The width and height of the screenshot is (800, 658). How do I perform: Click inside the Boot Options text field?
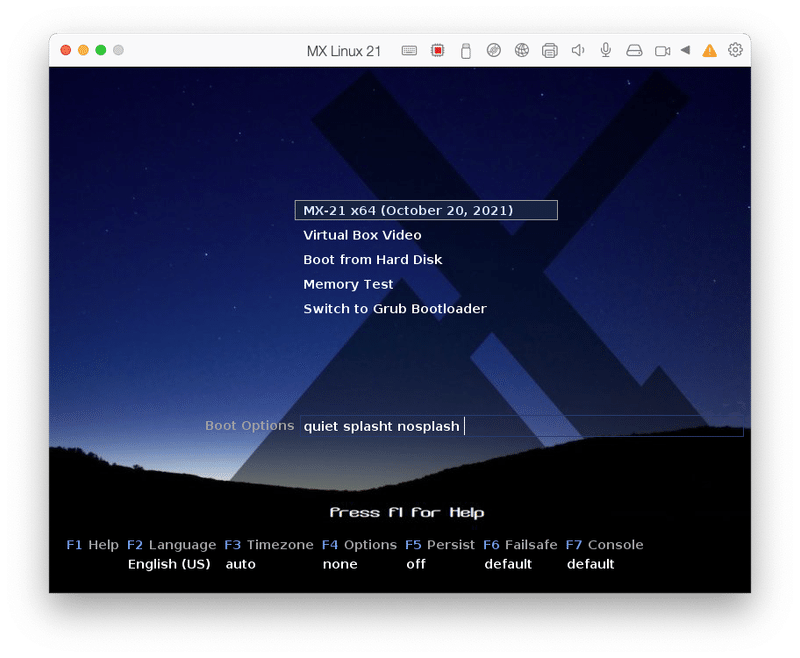(521, 426)
